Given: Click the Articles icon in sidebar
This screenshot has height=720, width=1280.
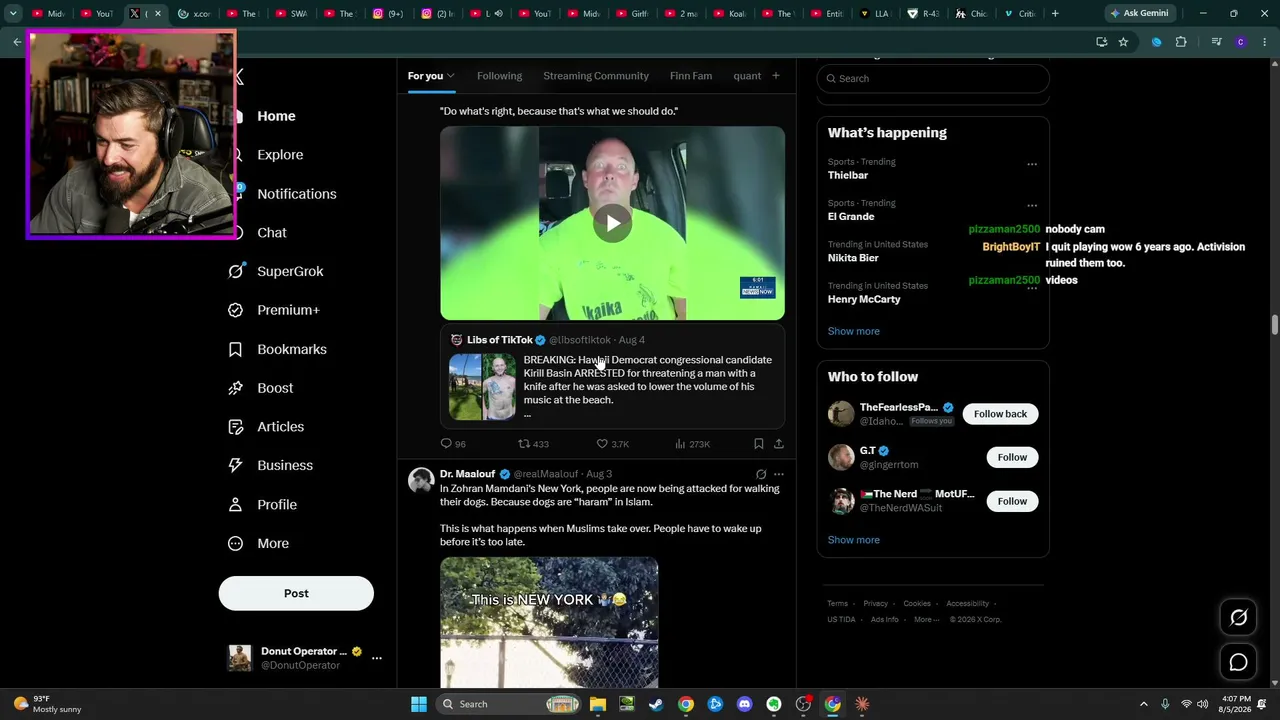Looking at the screenshot, I should click(236, 427).
